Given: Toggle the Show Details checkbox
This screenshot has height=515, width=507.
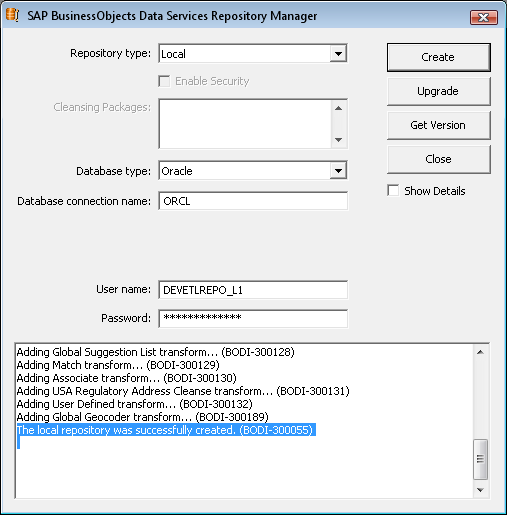Looking at the screenshot, I should (393, 191).
